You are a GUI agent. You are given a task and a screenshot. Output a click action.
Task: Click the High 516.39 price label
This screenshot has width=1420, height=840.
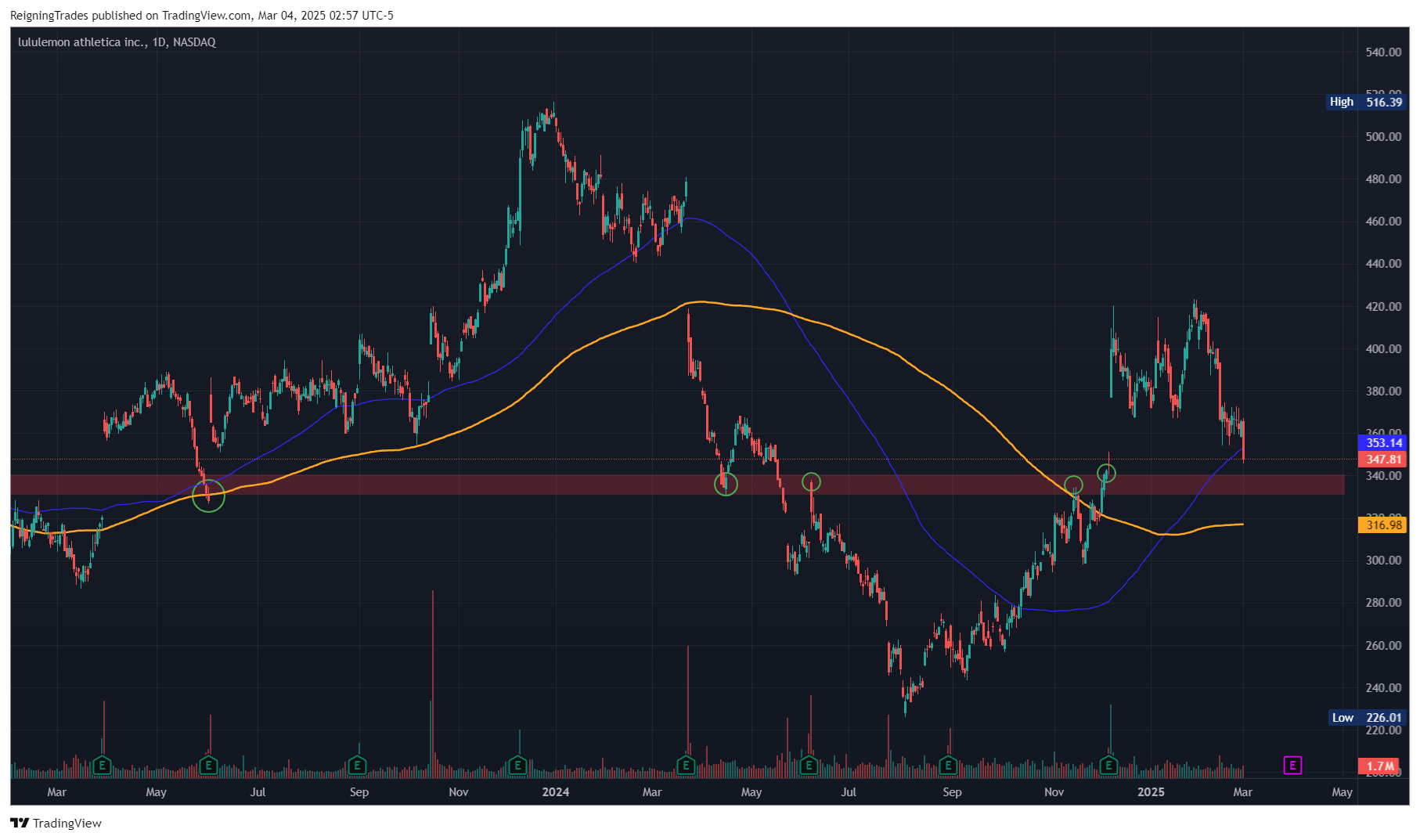click(1367, 102)
